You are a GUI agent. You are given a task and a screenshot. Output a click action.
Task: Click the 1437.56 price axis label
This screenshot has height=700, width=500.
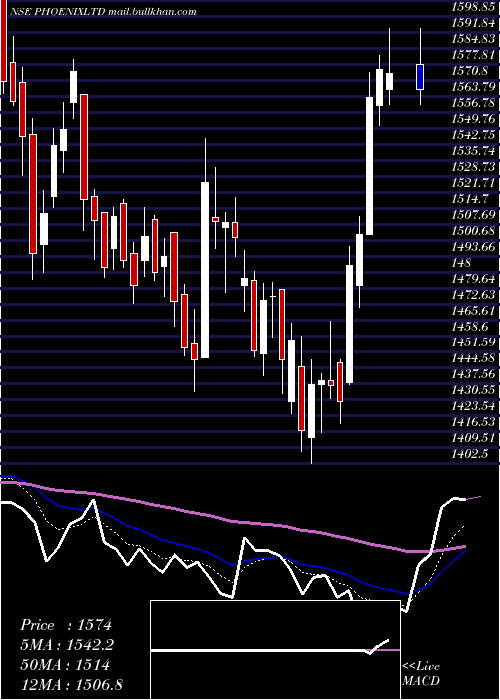(x=474, y=375)
